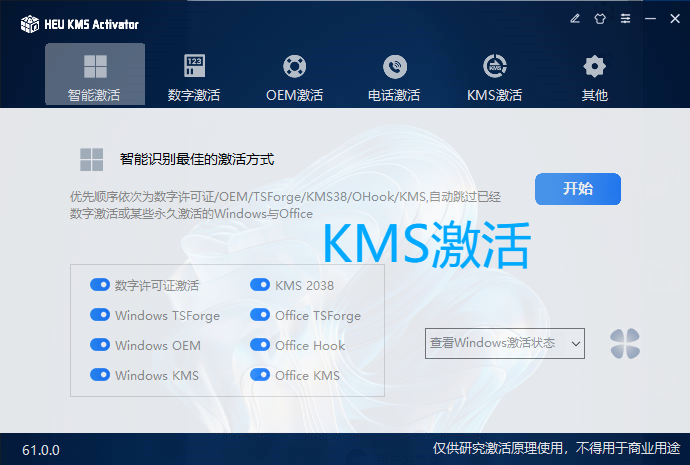Toggle Windows TSForge switch
This screenshot has height=465, width=690.
(x=100, y=315)
